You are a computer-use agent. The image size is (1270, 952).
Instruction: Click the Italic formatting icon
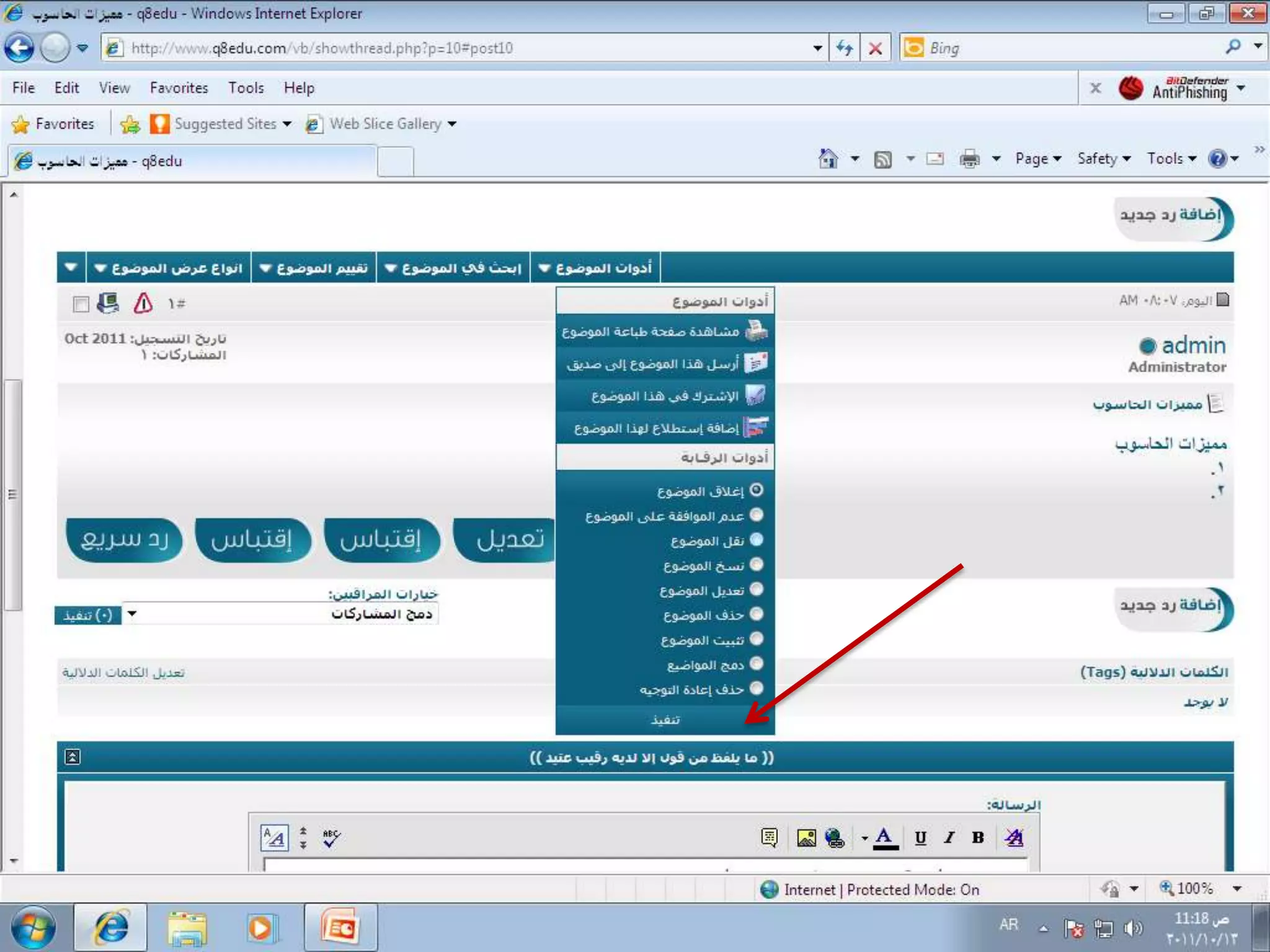pyautogui.click(x=949, y=838)
